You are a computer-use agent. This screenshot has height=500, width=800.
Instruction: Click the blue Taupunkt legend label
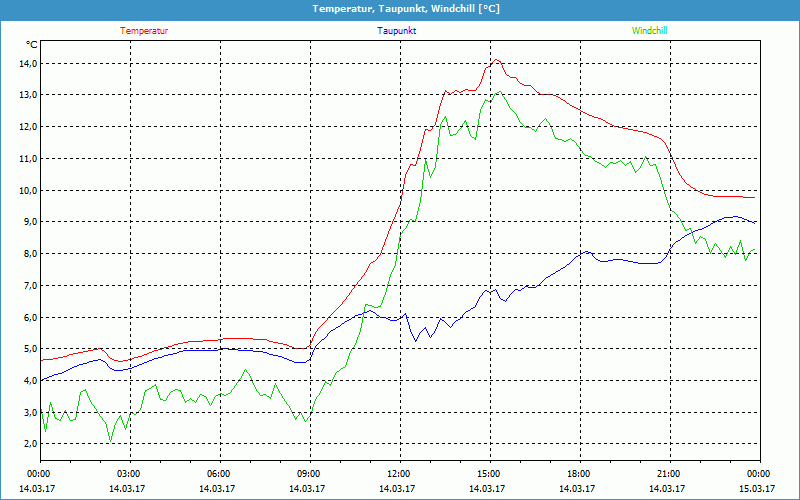[x=396, y=31]
